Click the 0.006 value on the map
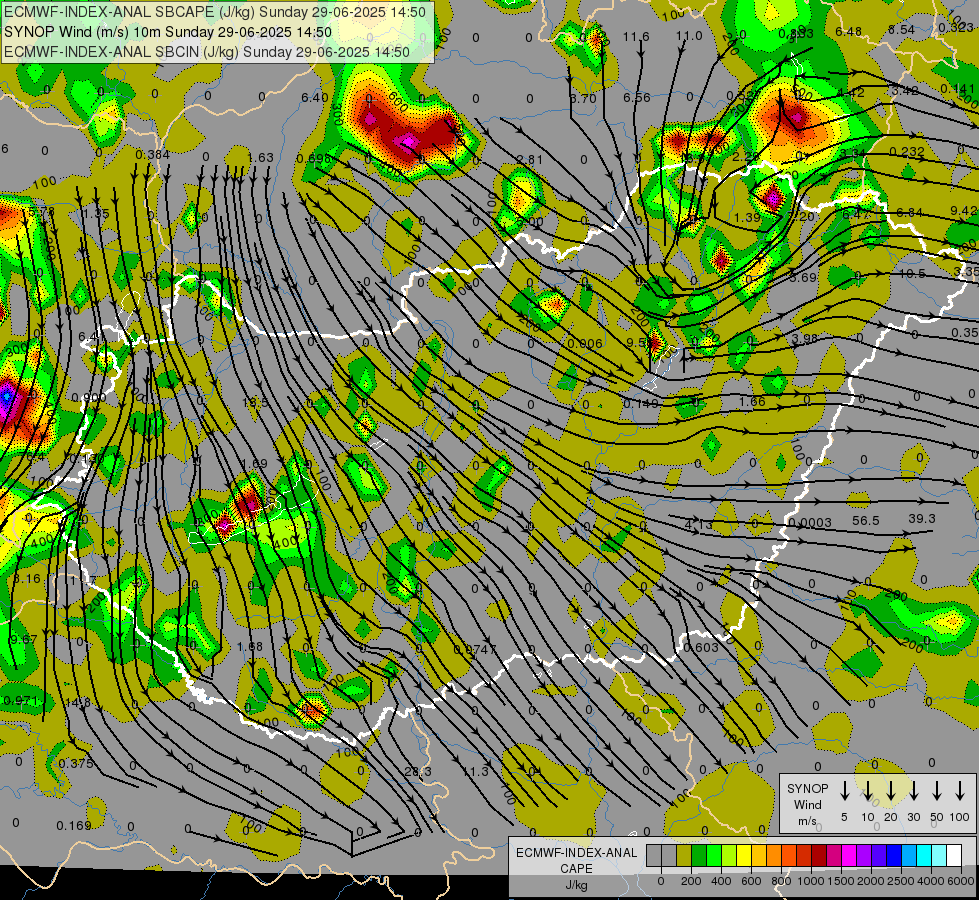The width and height of the screenshot is (979, 900). click(x=585, y=344)
